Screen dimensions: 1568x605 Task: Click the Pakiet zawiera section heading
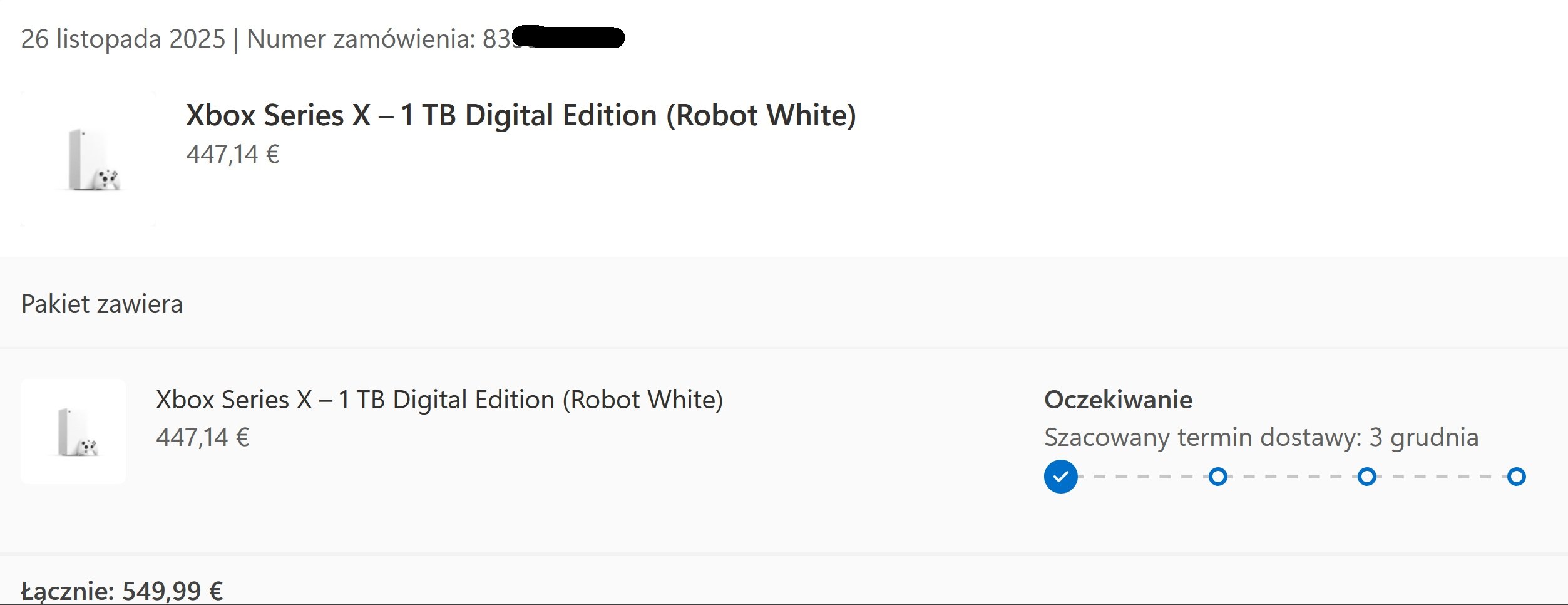coord(102,304)
